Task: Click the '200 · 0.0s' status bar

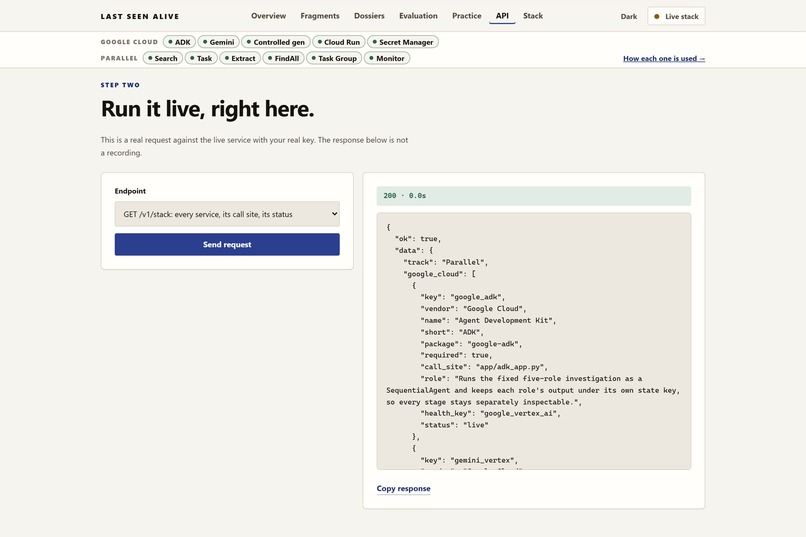Action: (534, 196)
